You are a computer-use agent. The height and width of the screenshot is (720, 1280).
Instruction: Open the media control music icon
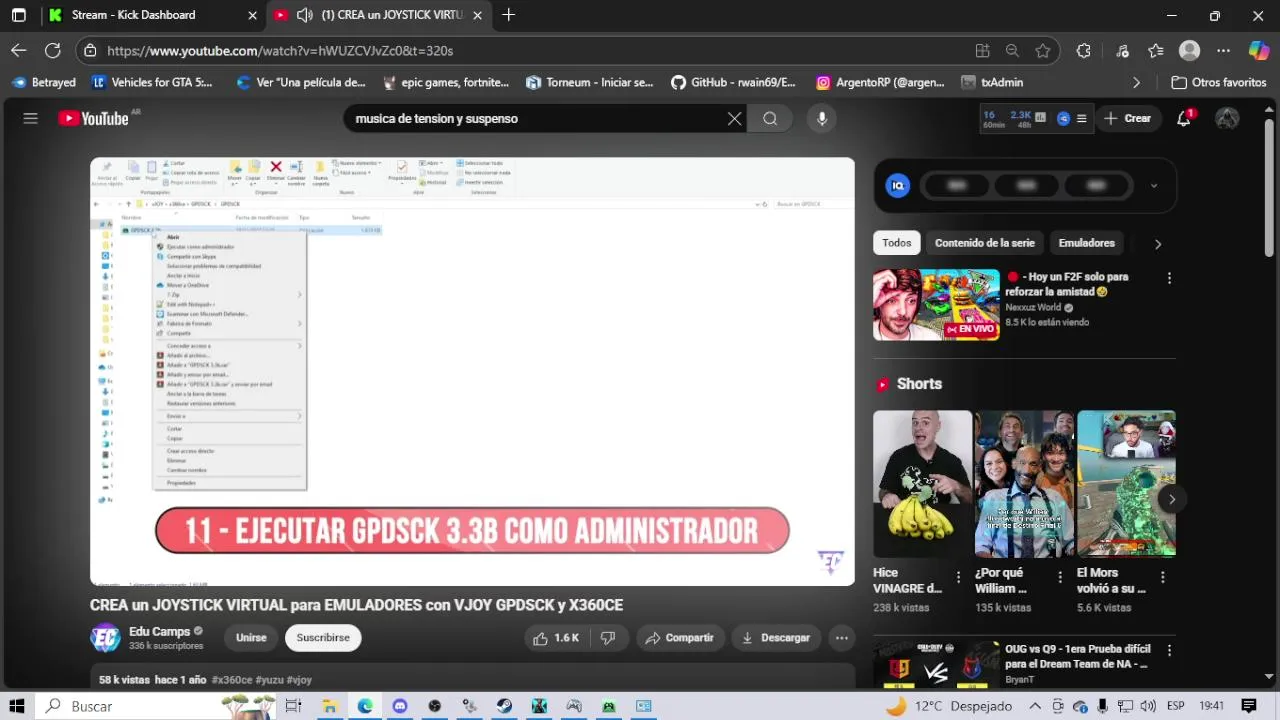point(1122,50)
